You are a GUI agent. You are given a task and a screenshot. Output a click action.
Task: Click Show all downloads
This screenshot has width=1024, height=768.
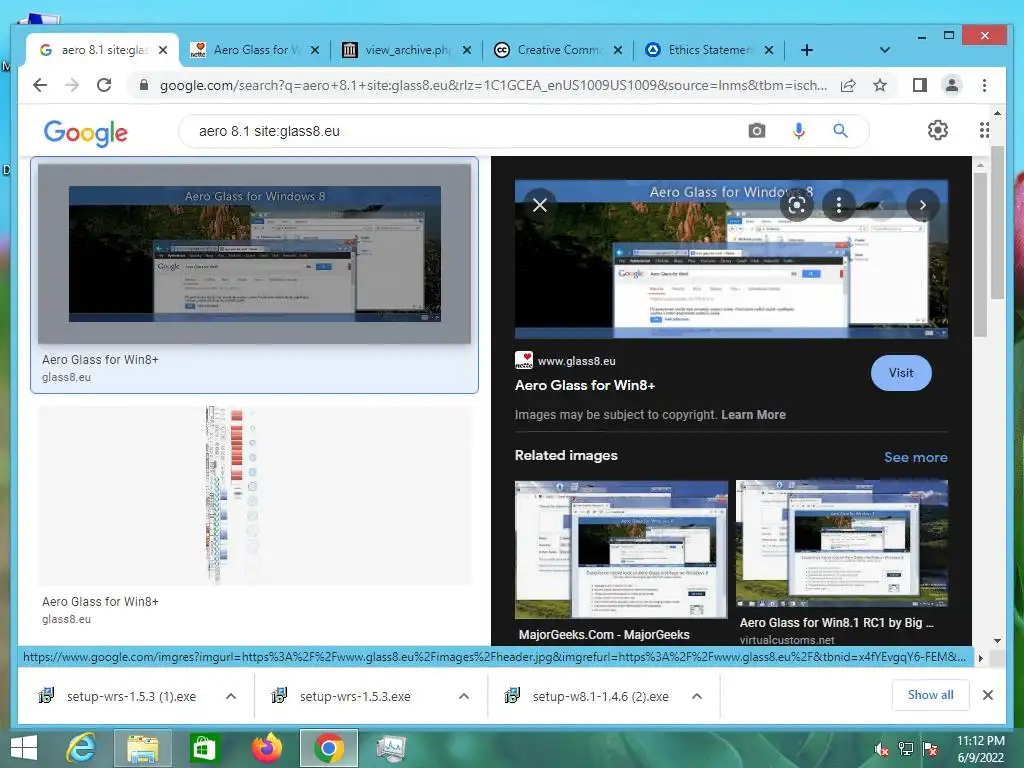(930, 695)
